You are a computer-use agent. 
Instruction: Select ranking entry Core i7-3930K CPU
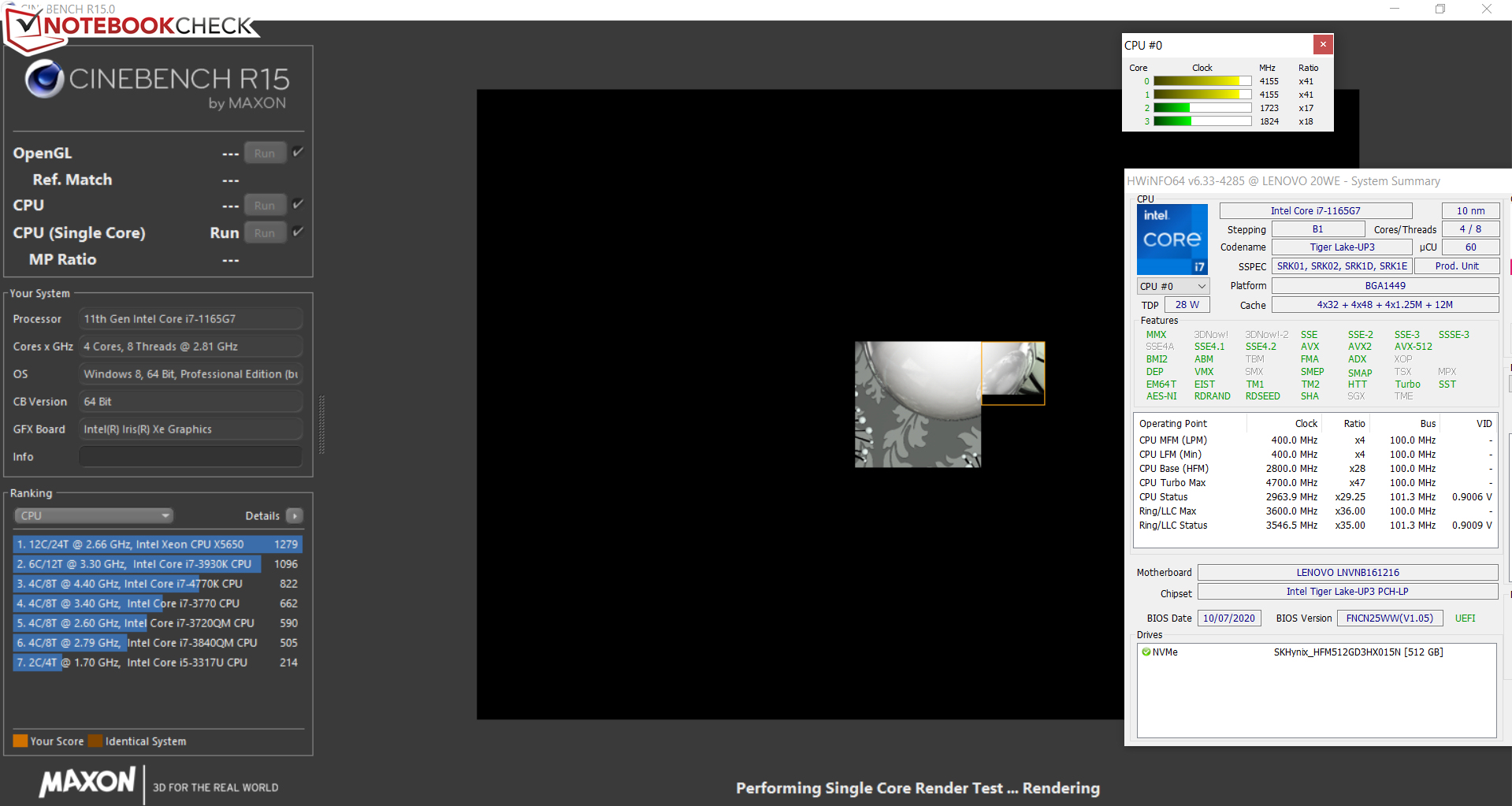click(158, 564)
